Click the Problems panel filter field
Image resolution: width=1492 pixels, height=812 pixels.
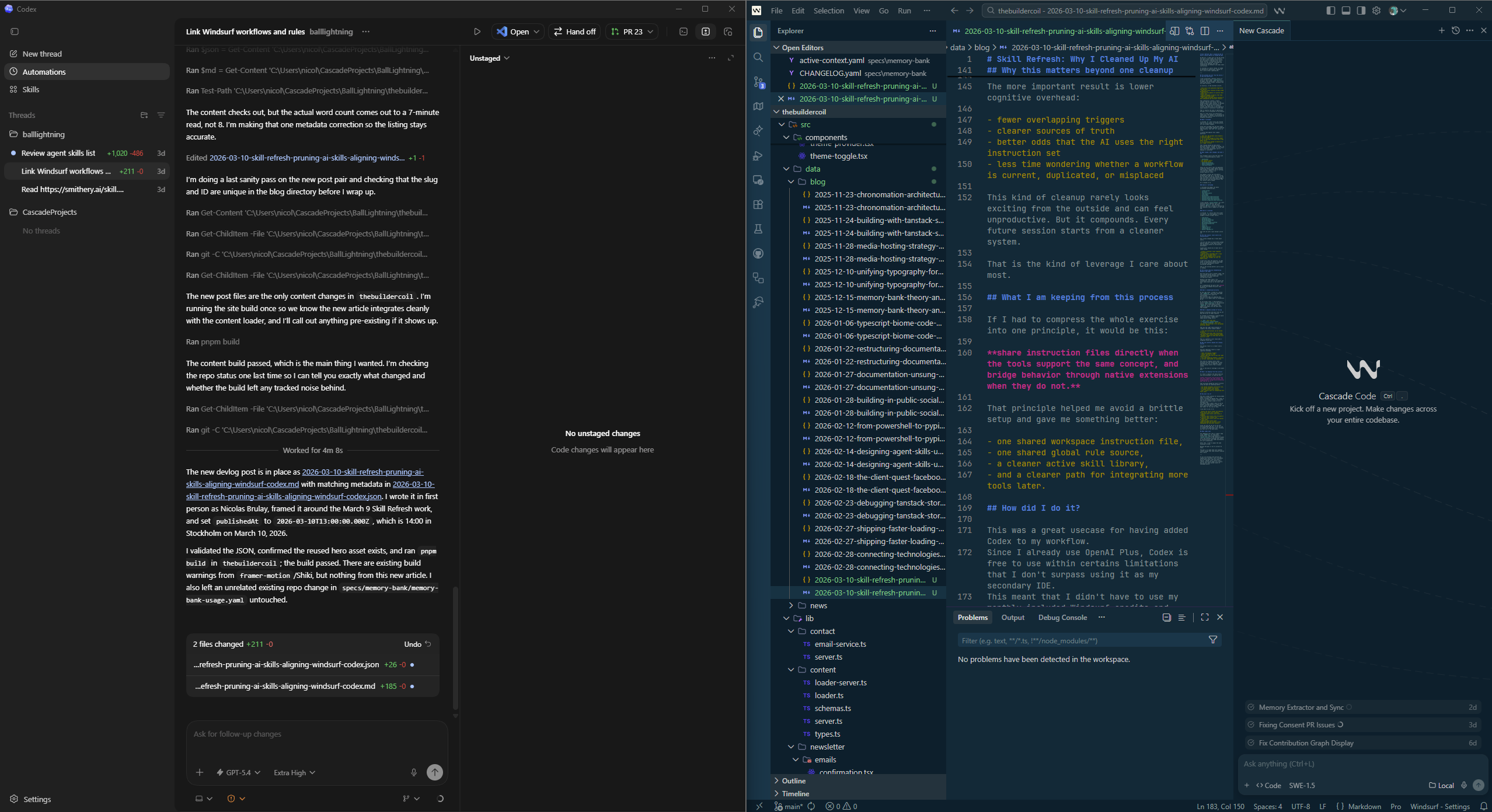coord(1086,640)
